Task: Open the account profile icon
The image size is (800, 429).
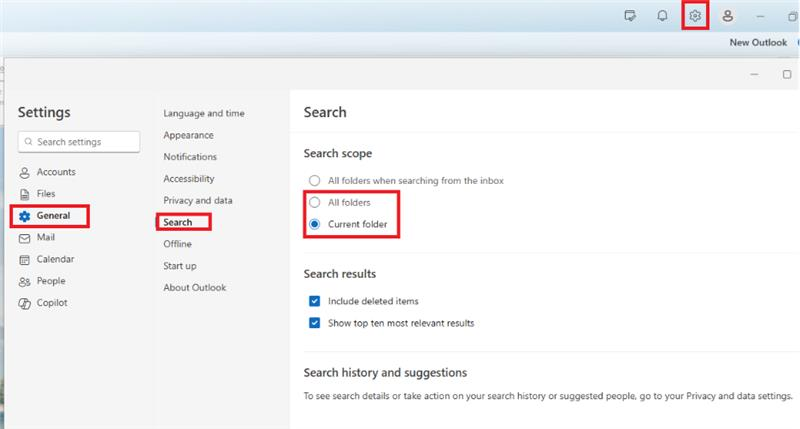Action: coord(728,16)
